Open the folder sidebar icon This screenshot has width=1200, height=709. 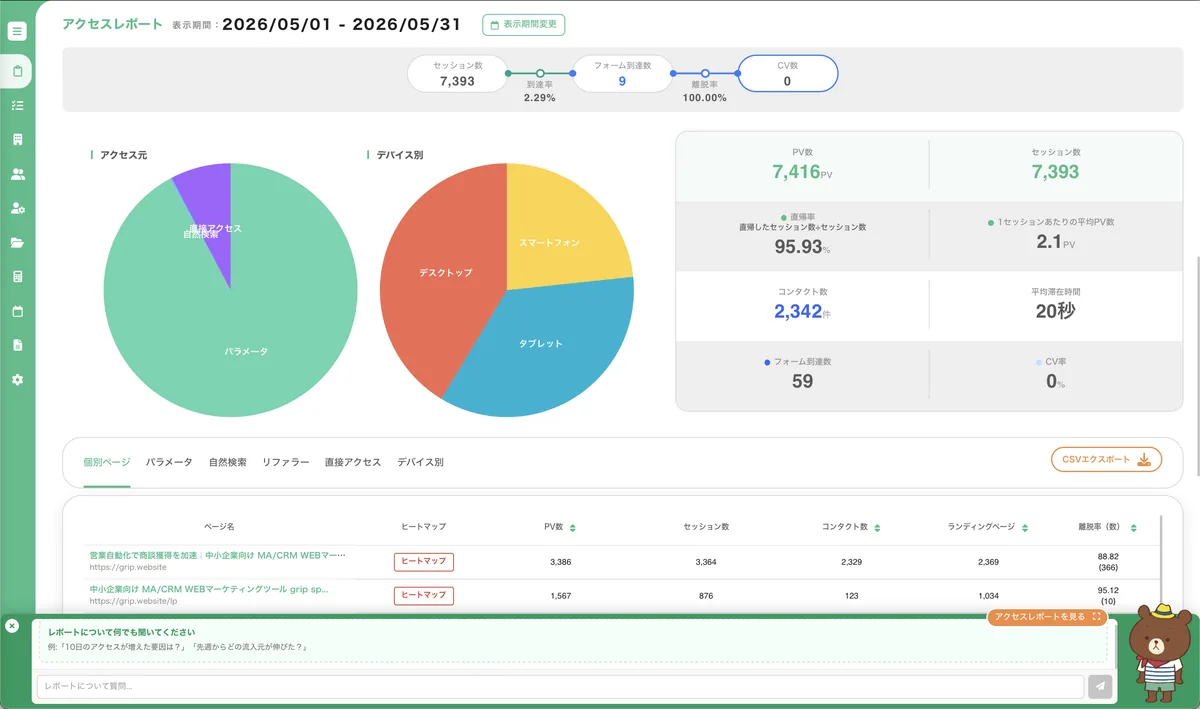click(x=17, y=243)
